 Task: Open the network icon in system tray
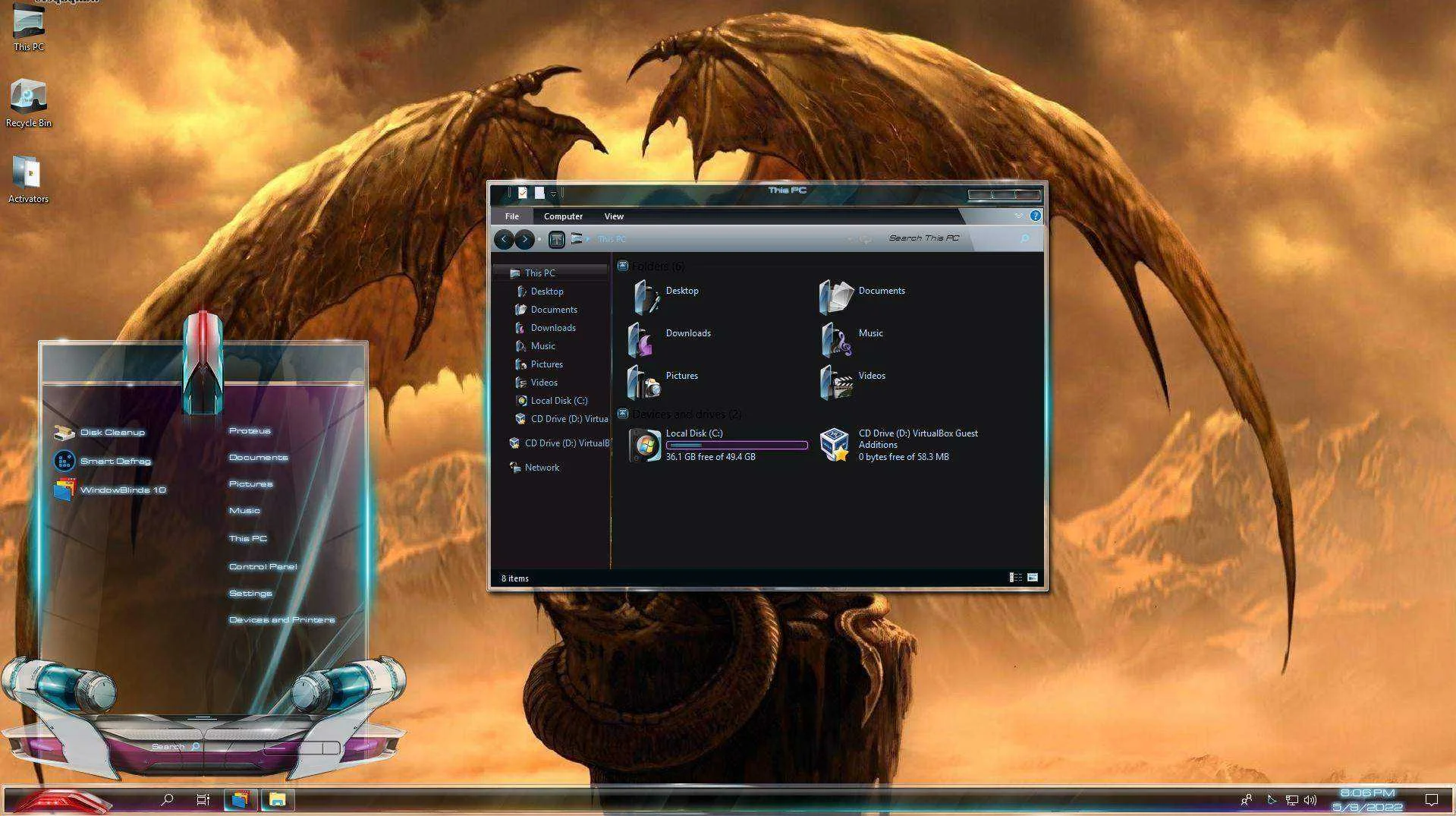click(x=1291, y=800)
